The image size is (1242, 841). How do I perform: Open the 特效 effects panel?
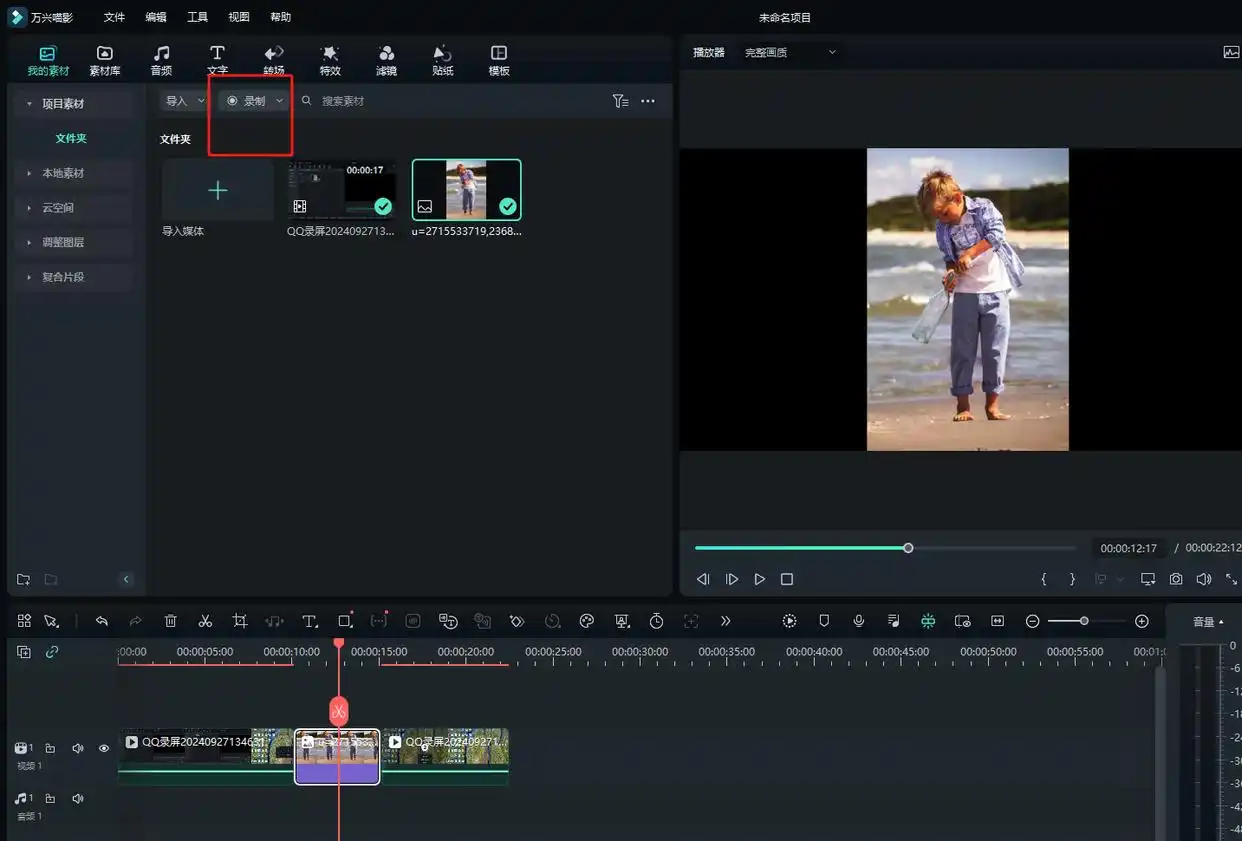(330, 60)
